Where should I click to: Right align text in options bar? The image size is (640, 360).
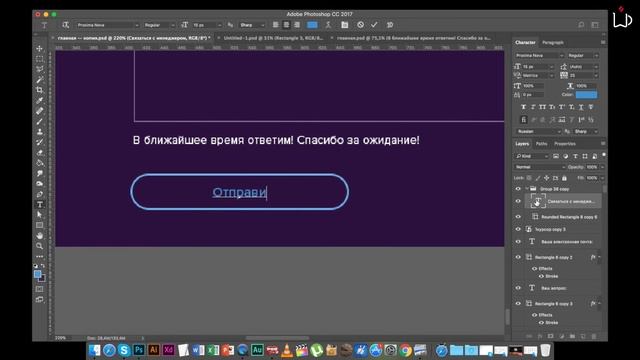point(297,25)
